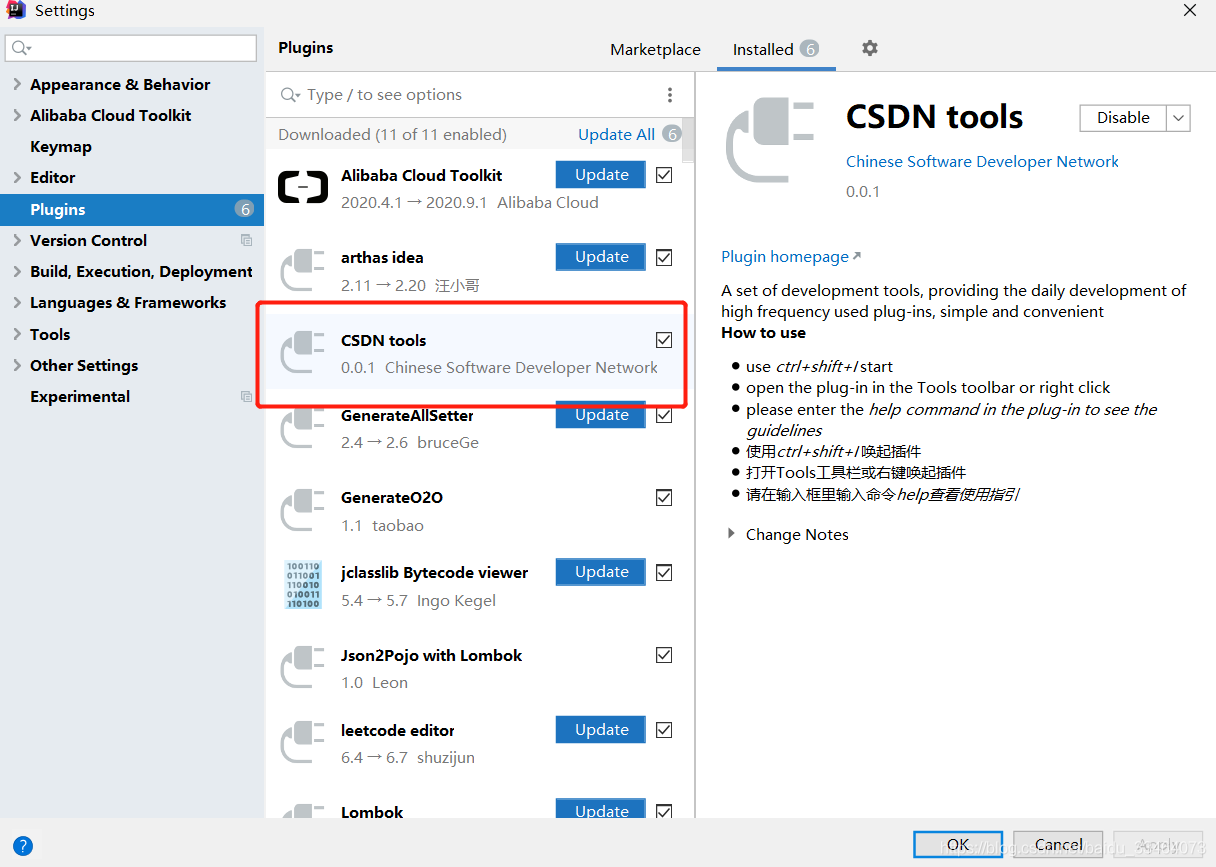Expand Languages & Frameworks node
Image resolution: width=1216 pixels, height=867 pixels.
click(17, 303)
